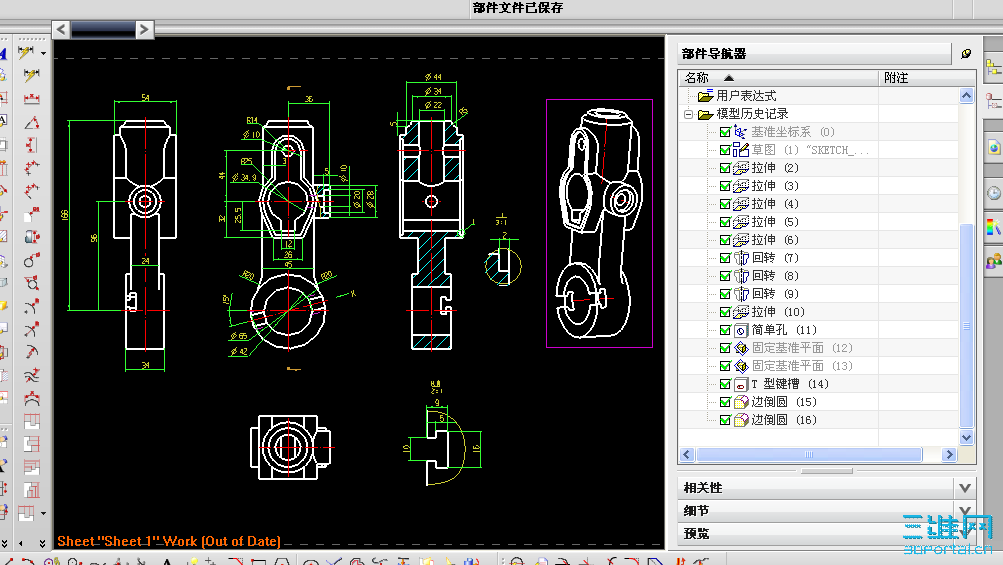1003x565 pixels.
Task: Select the inferred dimension tool
Action: point(26,52)
